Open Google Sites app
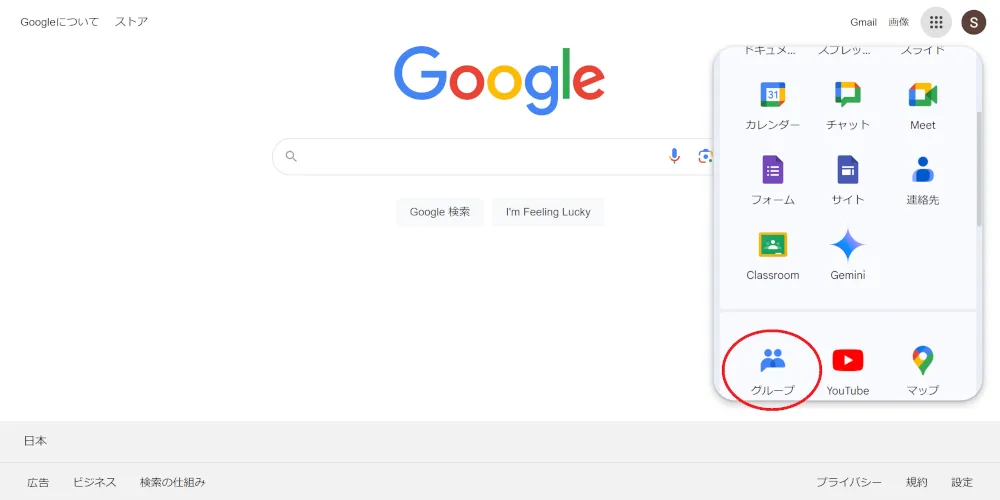The height and width of the screenshot is (500, 1000). [x=847, y=180]
